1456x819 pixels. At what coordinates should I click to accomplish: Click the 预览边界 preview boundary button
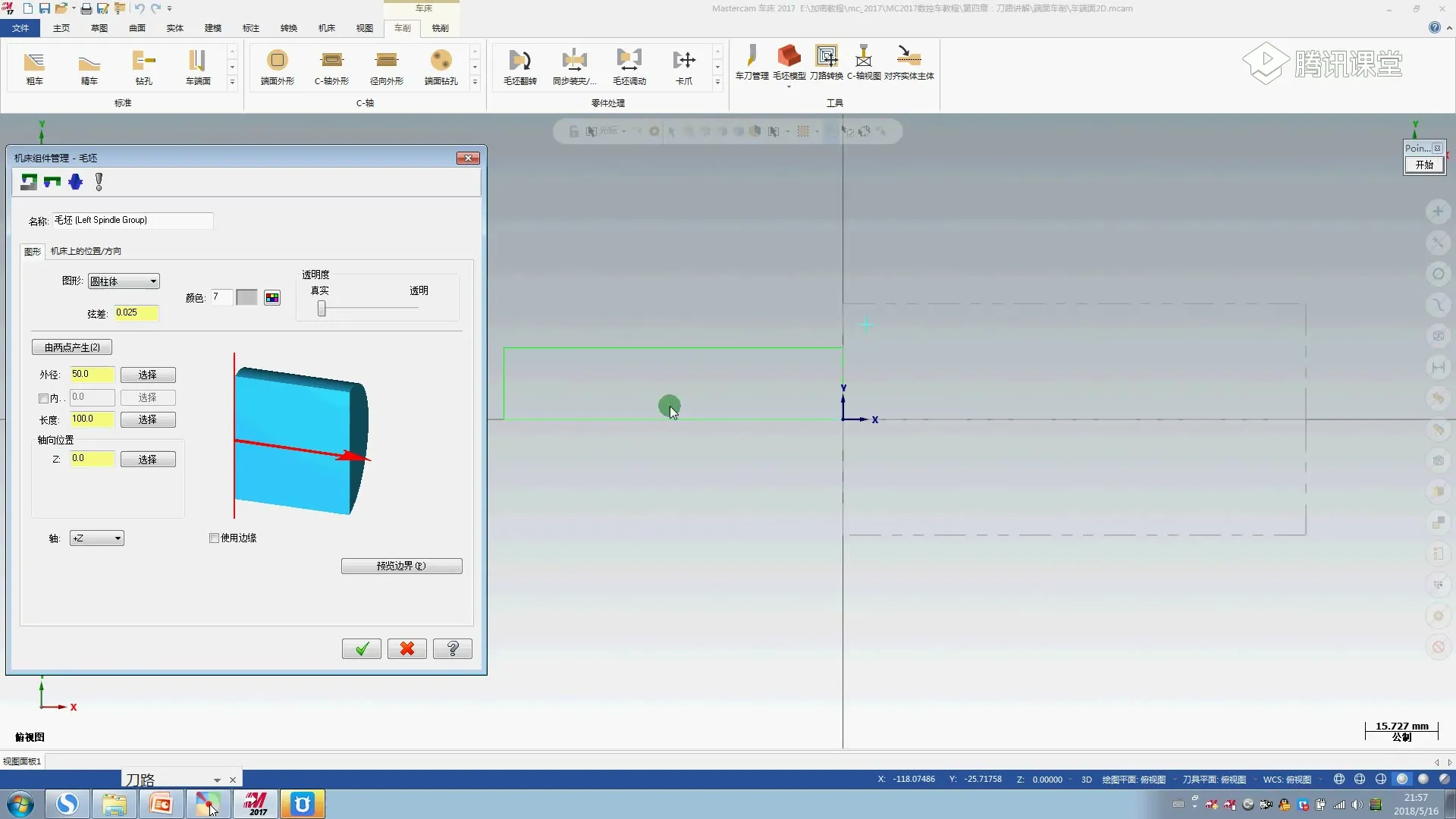401,566
